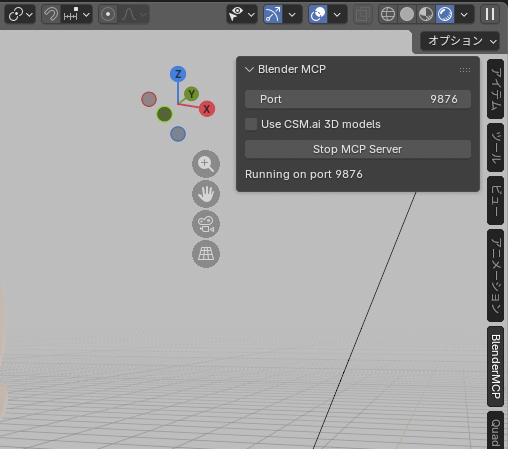Image resolution: width=508 pixels, height=449 pixels.
Task: Click the pan view hand button
Action: pos(206,194)
